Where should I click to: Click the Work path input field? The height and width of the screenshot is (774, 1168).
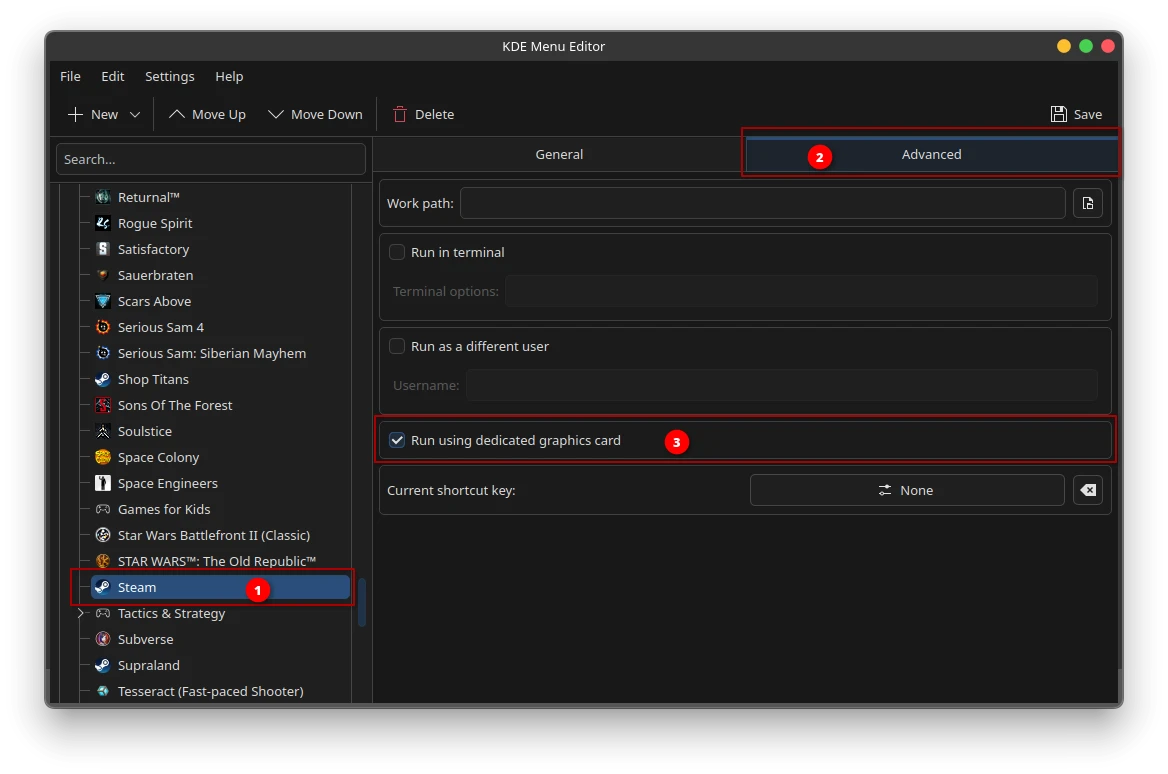click(x=763, y=203)
